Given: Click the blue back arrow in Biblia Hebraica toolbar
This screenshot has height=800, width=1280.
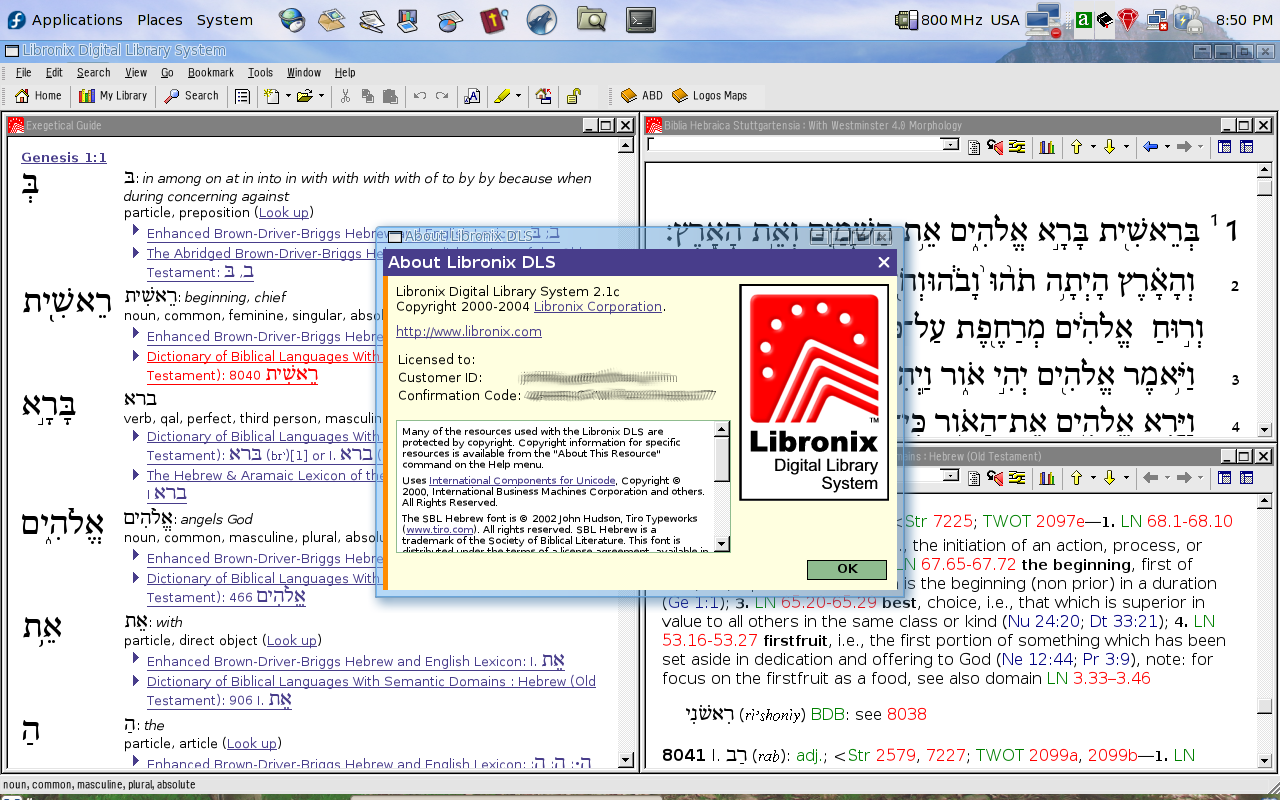Looking at the screenshot, I should [x=1150, y=147].
